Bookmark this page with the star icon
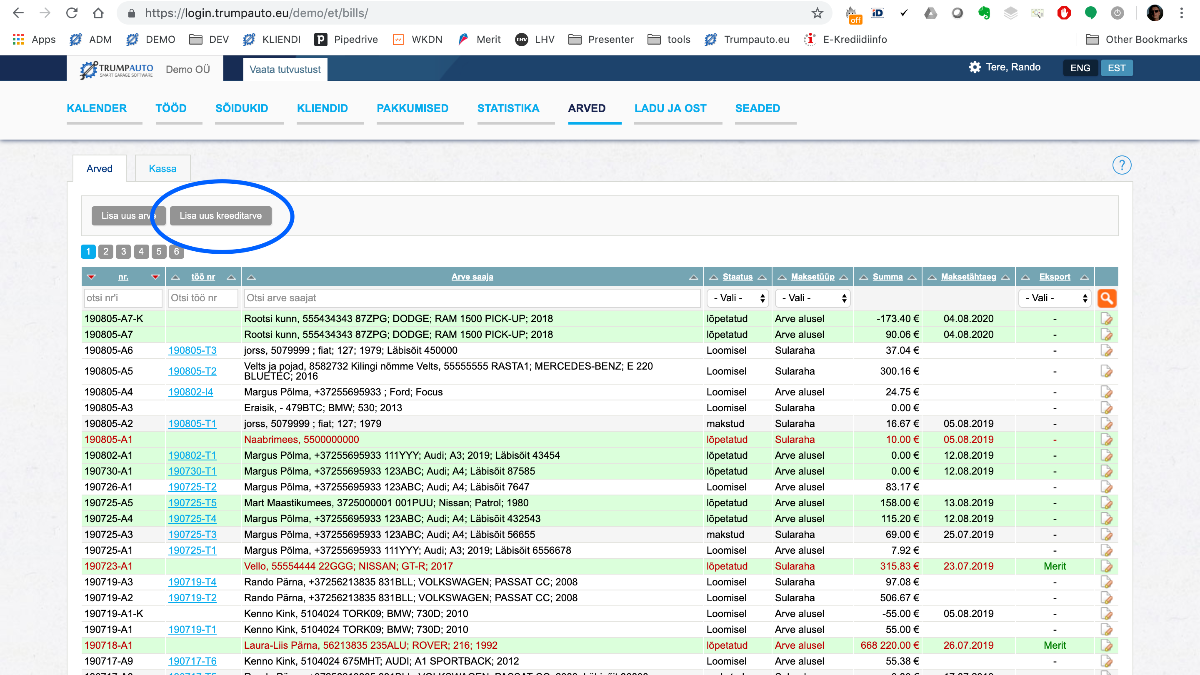 817,13
